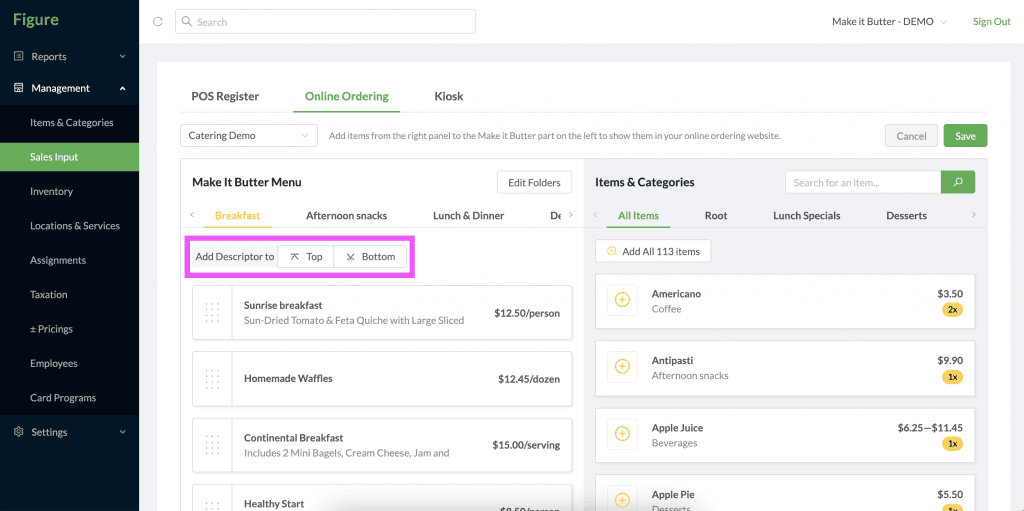Add Antipasti using the plus icon
This screenshot has height=511, width=1024.
622,367
